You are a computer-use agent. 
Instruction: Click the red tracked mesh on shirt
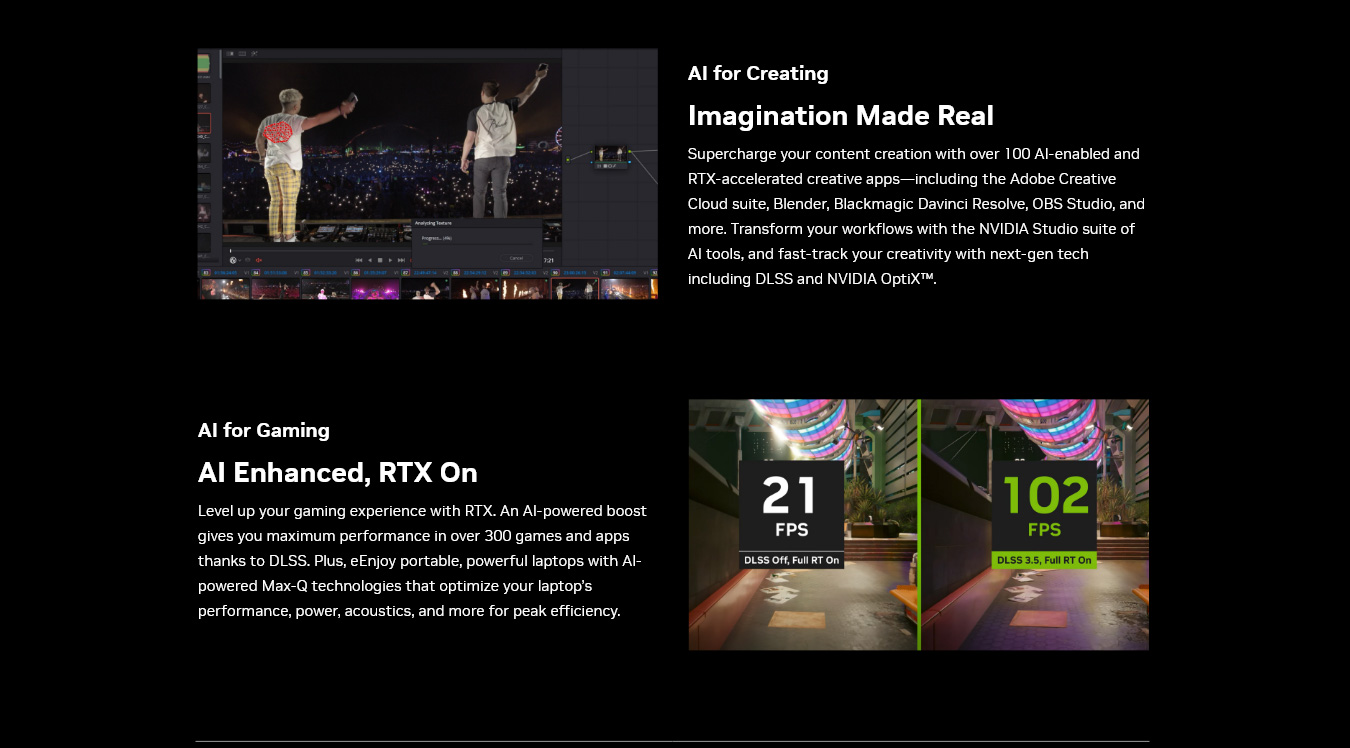(278, 132)
